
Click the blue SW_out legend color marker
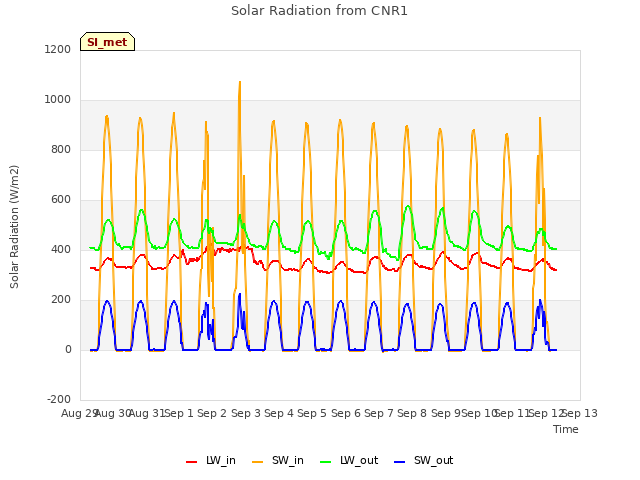pos(400,462)
